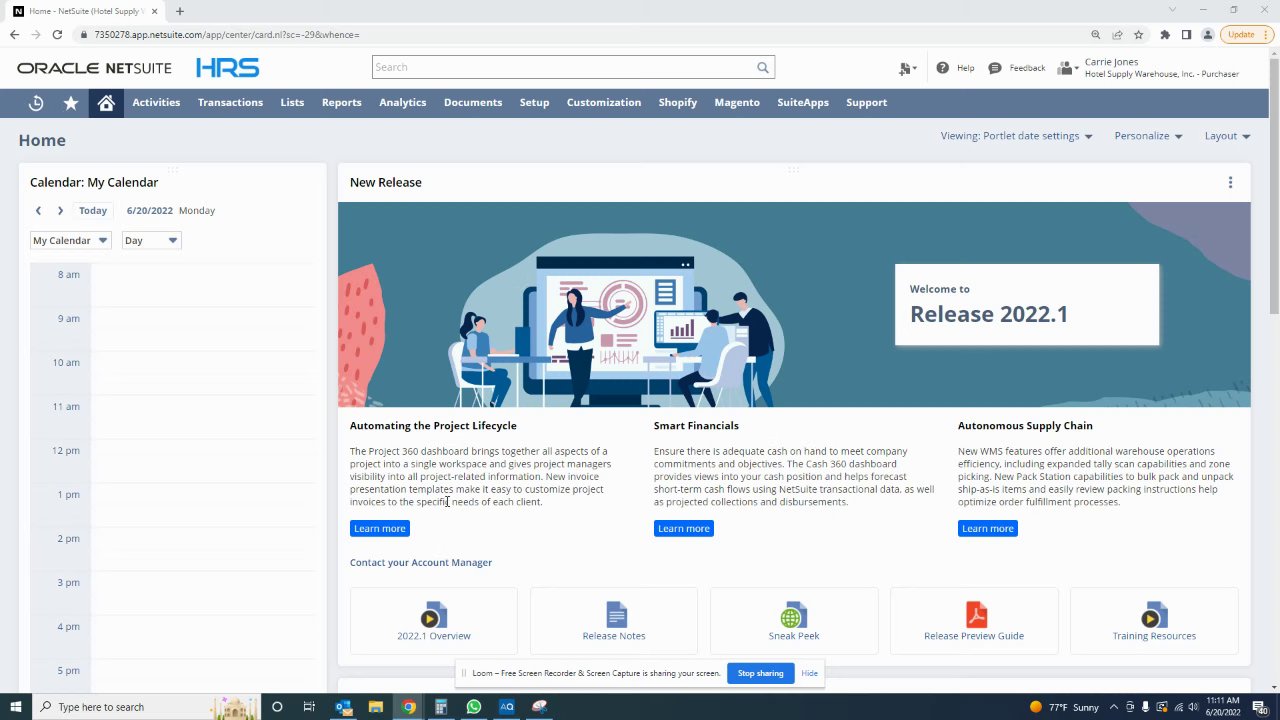This screenshot has width=1280, height=720.
Task: Reload the page in Chrome
Action: pyautogui.click(x=57, y=35)
